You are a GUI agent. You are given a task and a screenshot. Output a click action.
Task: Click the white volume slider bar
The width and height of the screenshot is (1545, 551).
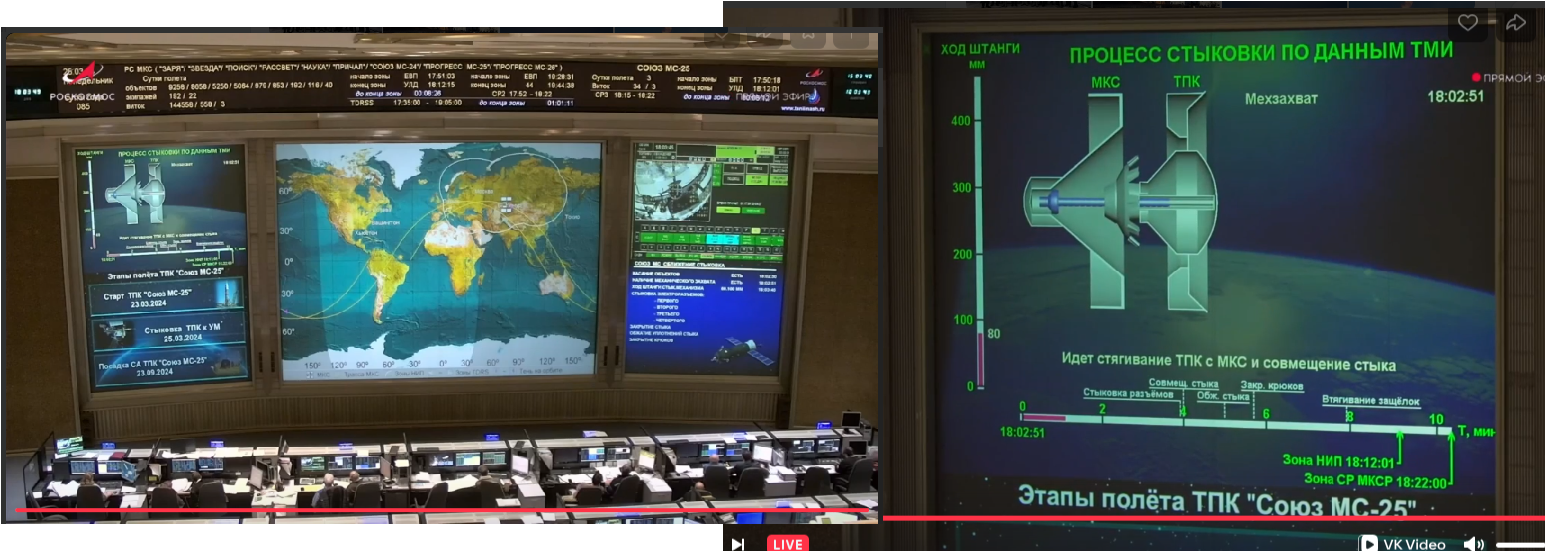pos(1520,544)
